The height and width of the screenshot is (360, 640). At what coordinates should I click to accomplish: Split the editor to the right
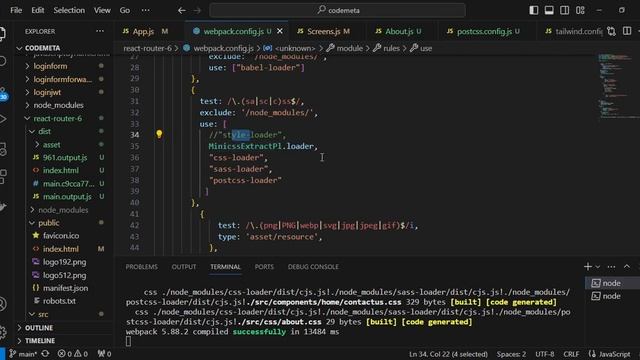click(x=627, y=31)
